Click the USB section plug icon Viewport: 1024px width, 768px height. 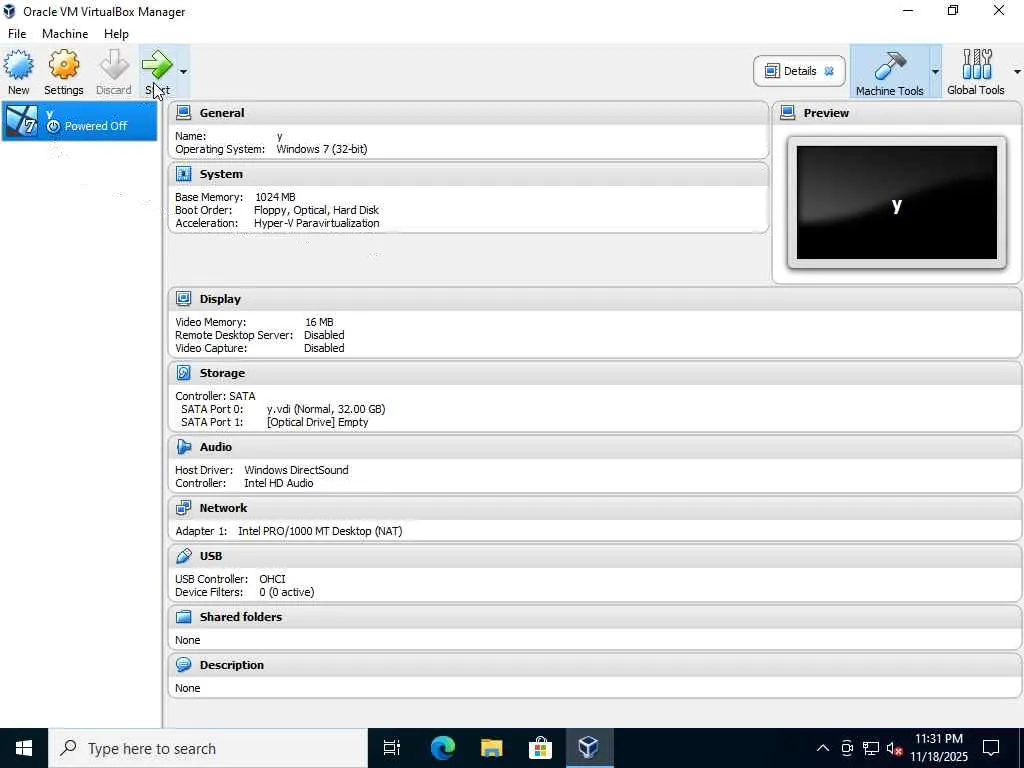pyautogui.click(x=184, y=555)
